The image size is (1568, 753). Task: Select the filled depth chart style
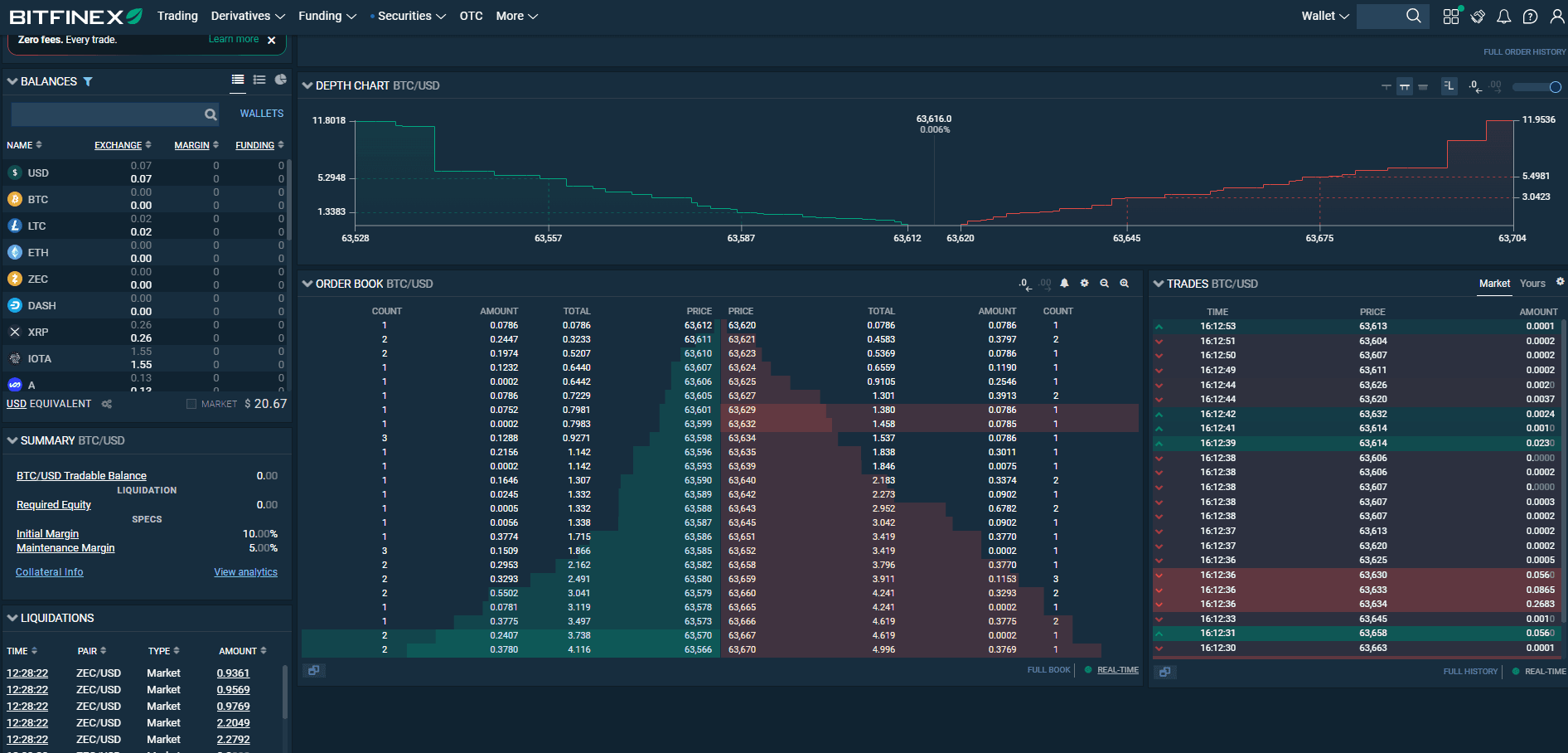pyautogui.click(x=1423, y=86)
